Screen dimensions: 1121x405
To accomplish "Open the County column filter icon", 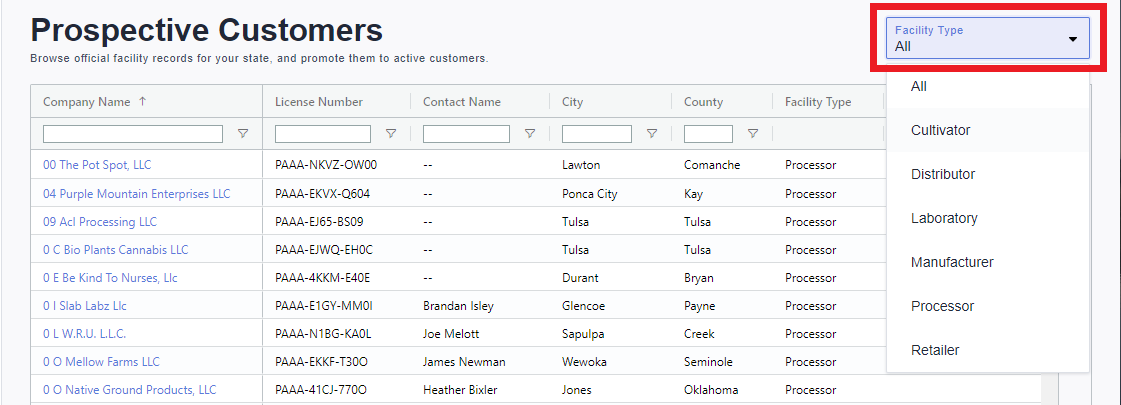I will tap(753, 133).
